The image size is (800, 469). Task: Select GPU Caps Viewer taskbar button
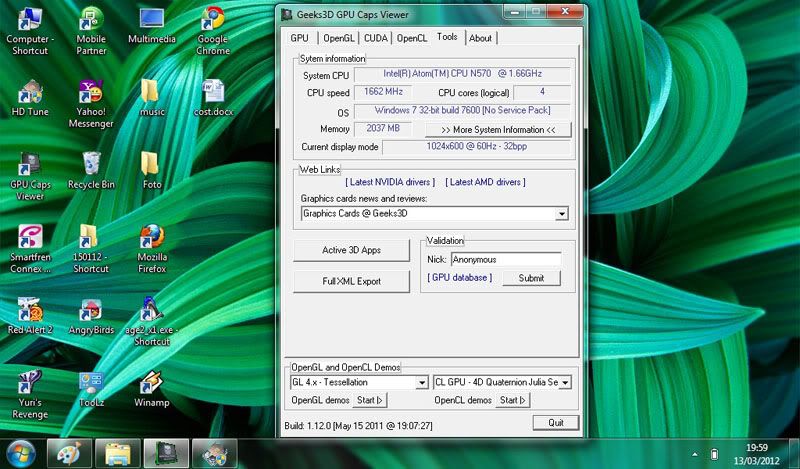tap(166, 454)
